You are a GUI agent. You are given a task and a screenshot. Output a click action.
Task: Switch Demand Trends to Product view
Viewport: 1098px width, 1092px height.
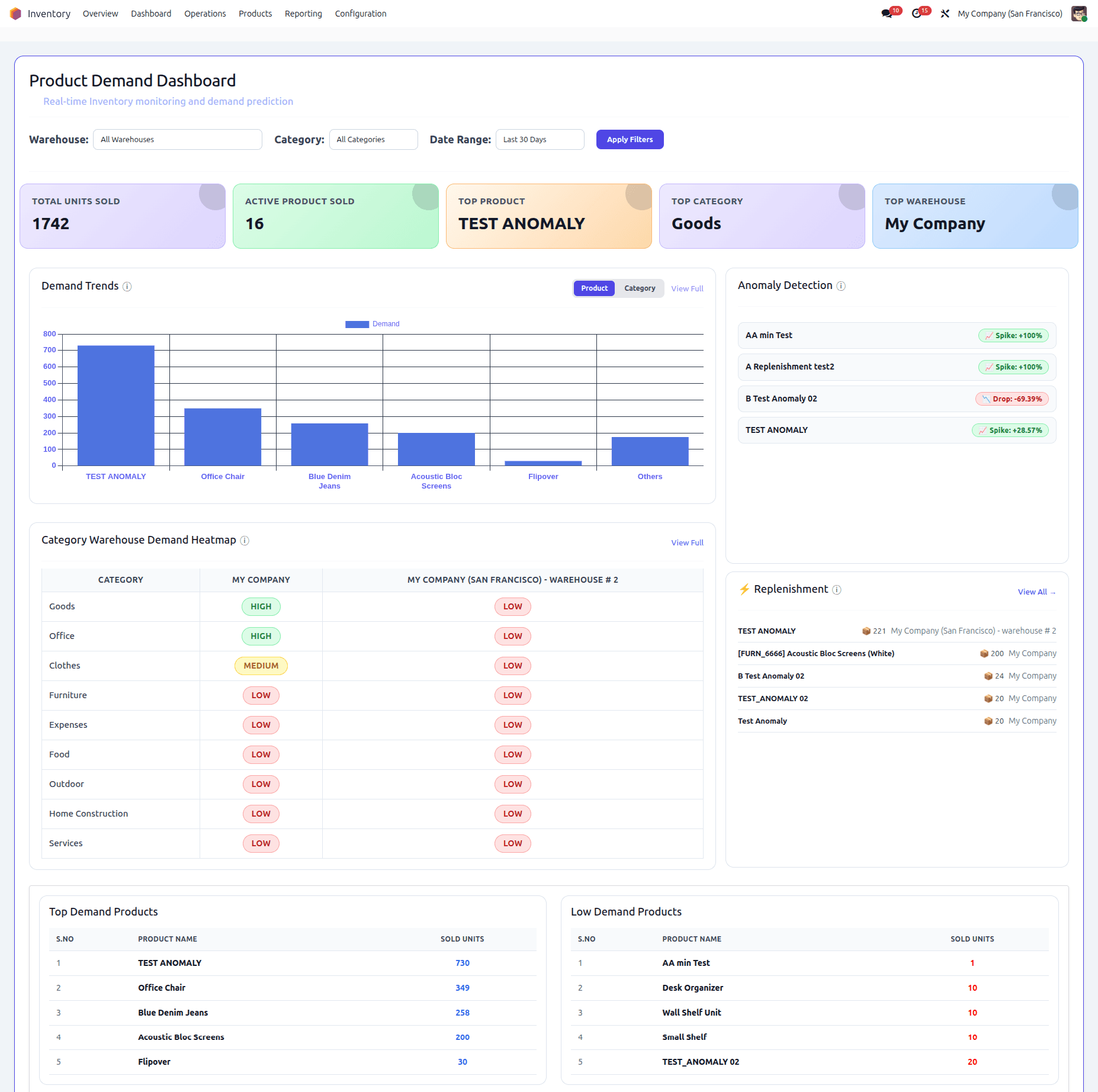coord(594,288)
